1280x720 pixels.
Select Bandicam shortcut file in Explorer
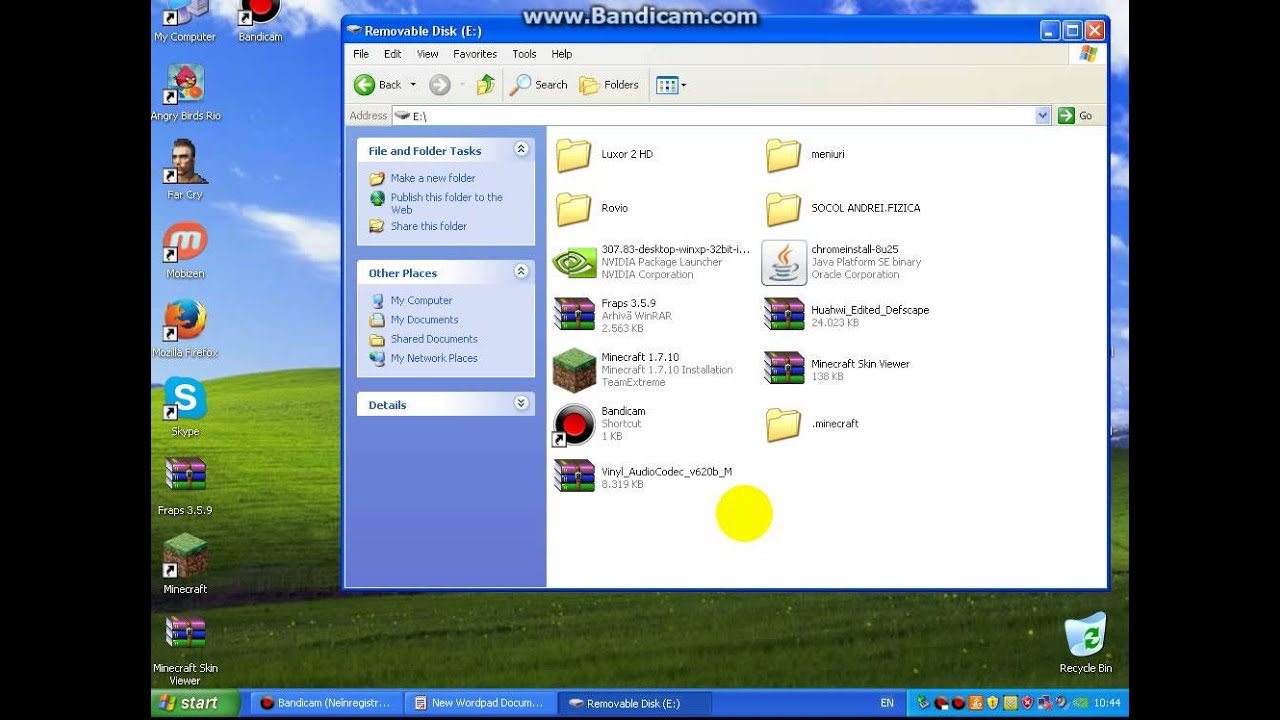point(600,424)
